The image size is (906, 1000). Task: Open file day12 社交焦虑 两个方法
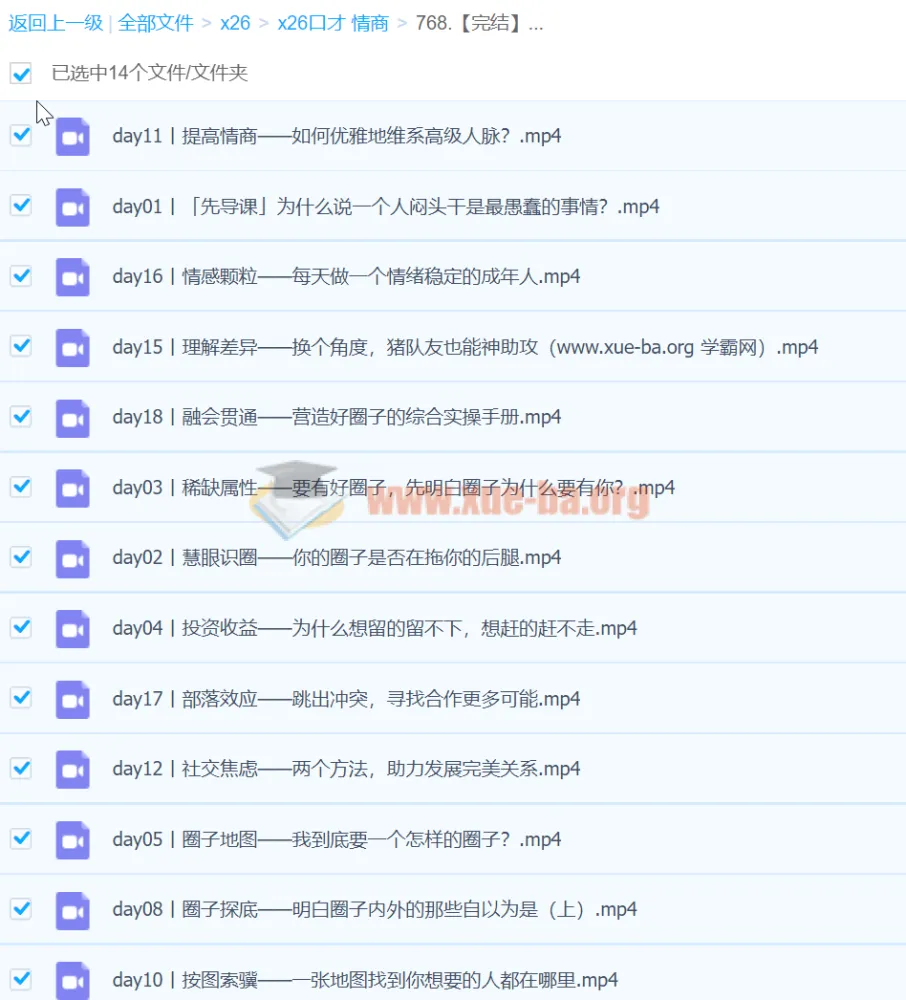click(x=346, y=769)
